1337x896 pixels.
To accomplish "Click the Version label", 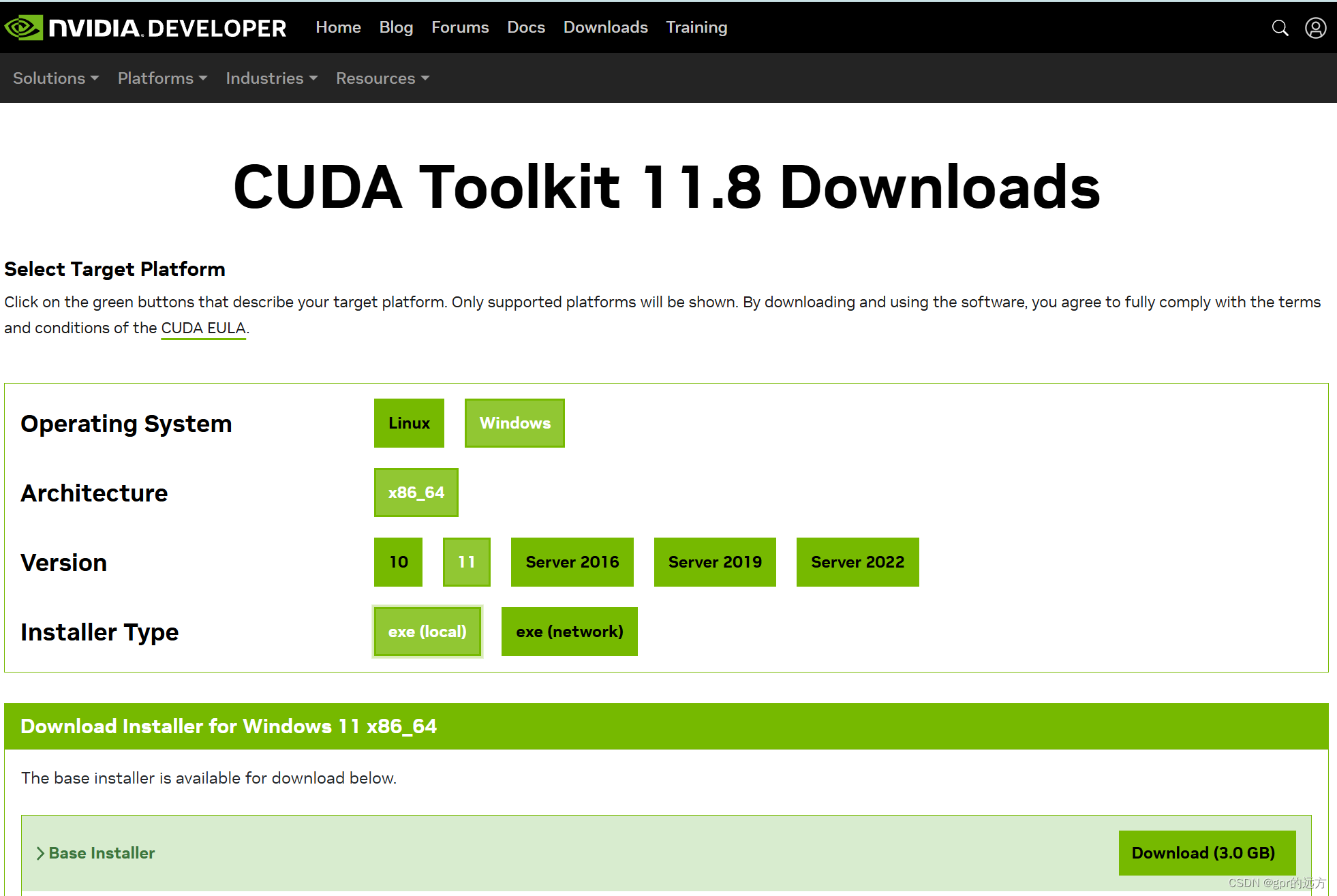I will 63,563.
